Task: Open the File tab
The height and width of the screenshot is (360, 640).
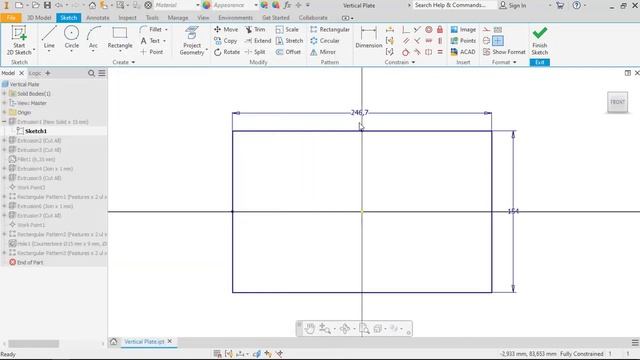Action: pyautogui.click(x=11, y=18)
